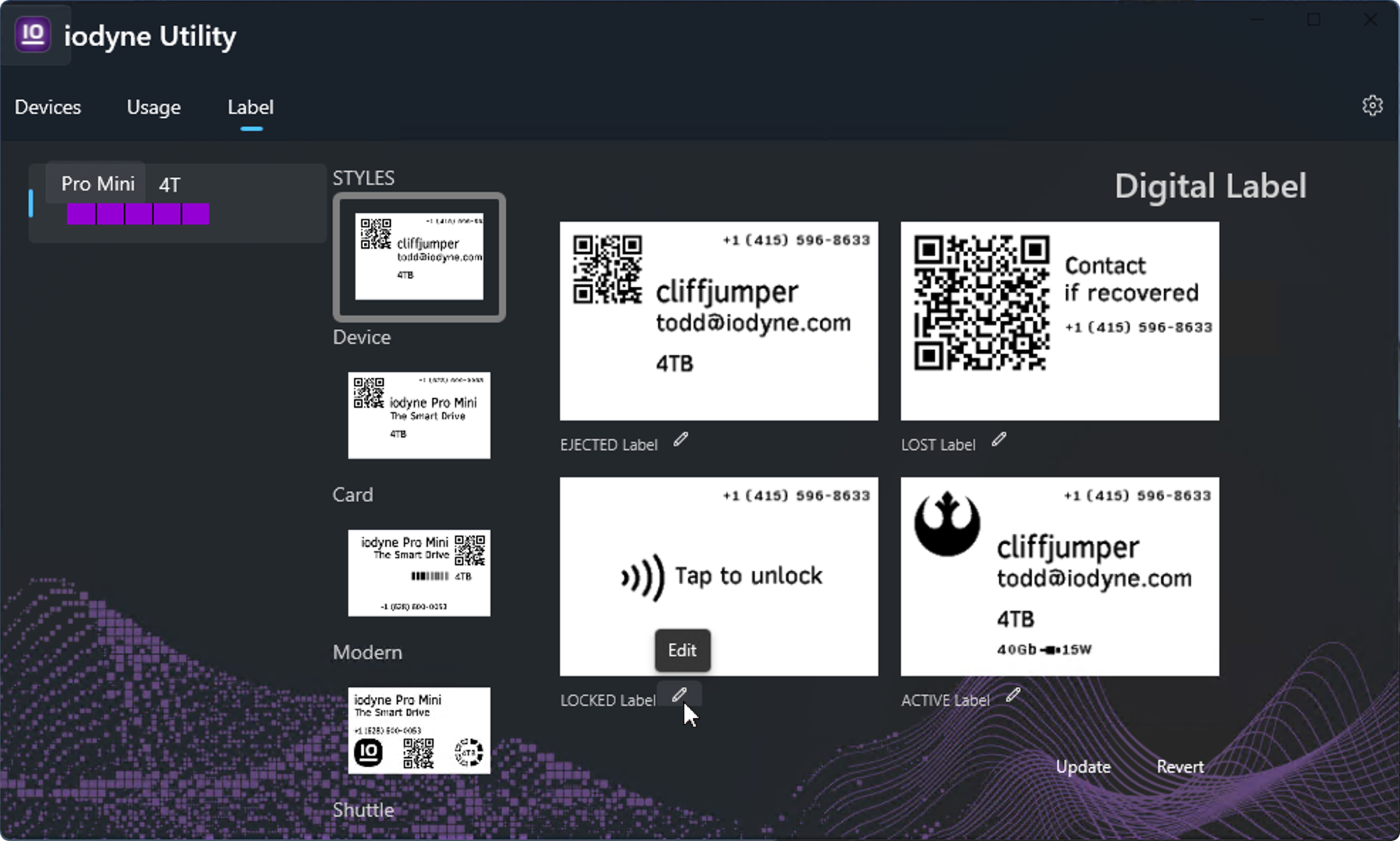Open the settings gear icon
This screenshot has width=1400, height=841.
(1372, 106)
